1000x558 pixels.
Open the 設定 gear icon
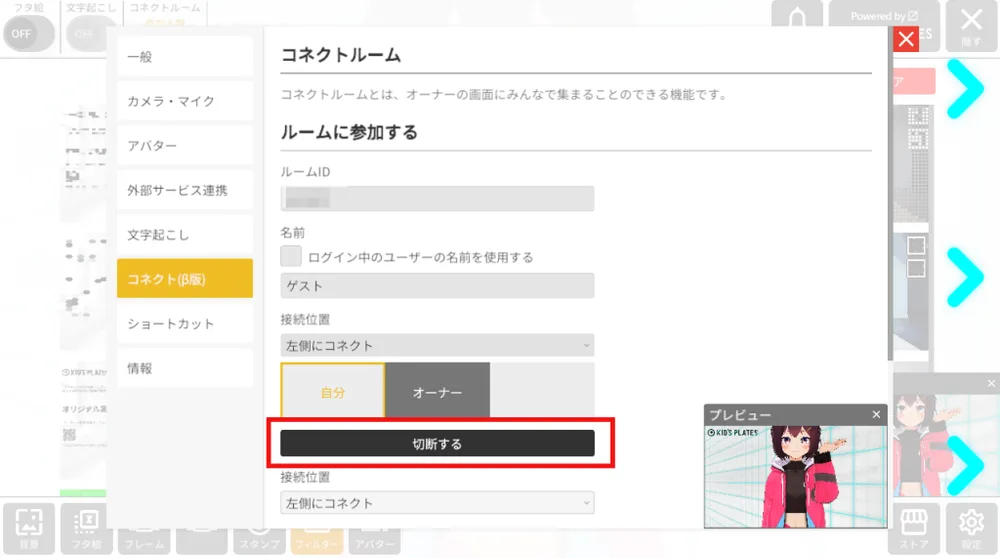[971, 528]
